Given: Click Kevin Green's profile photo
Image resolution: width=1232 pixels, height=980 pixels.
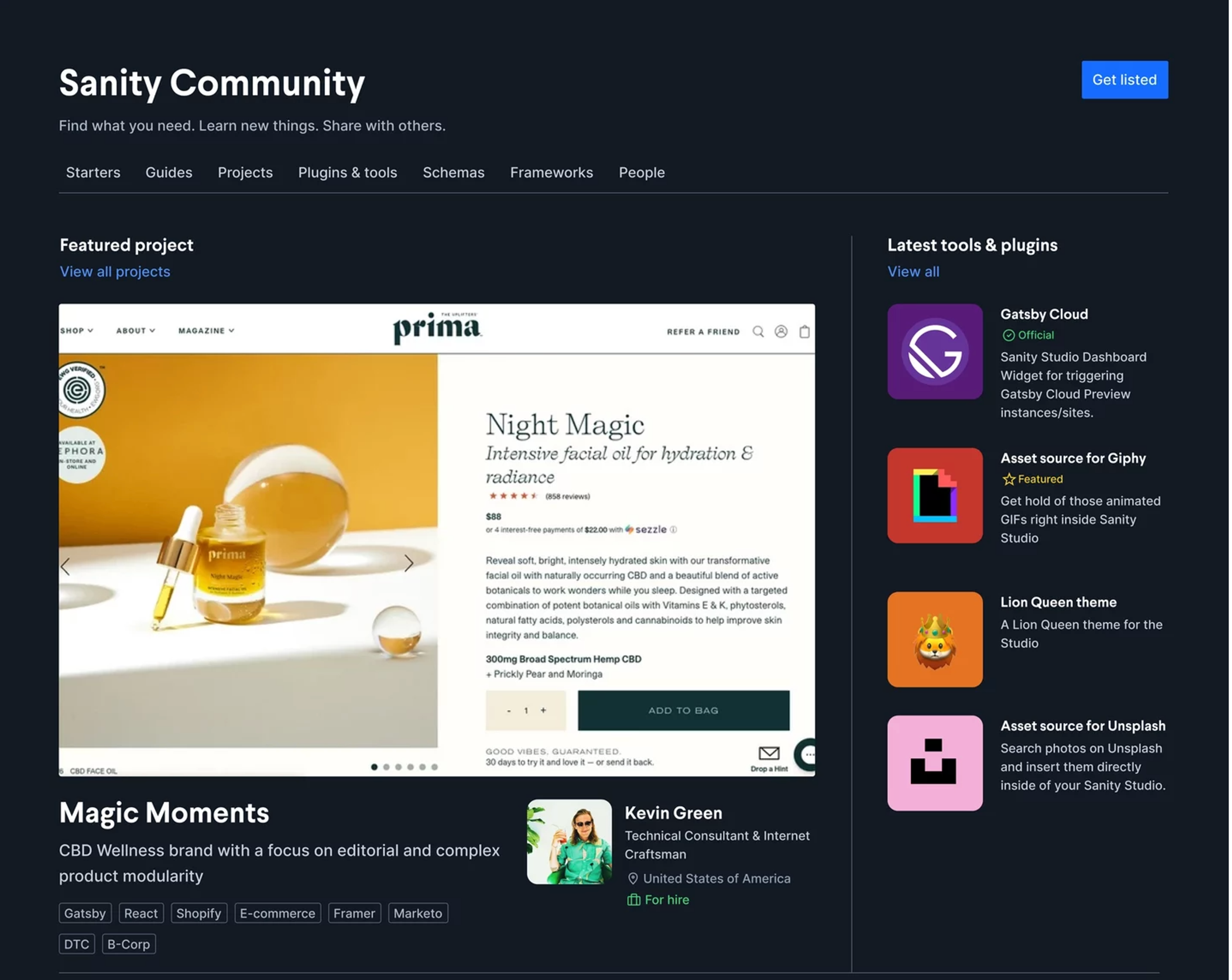Looking at the screenshot, I should pos(569,842).
